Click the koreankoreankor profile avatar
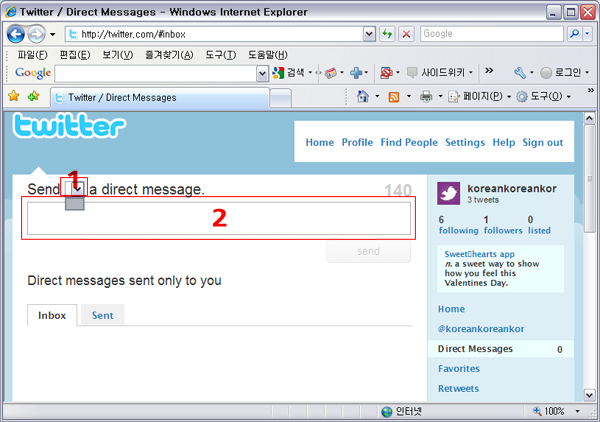Screen dimensions: 600x422 [448, 193]
